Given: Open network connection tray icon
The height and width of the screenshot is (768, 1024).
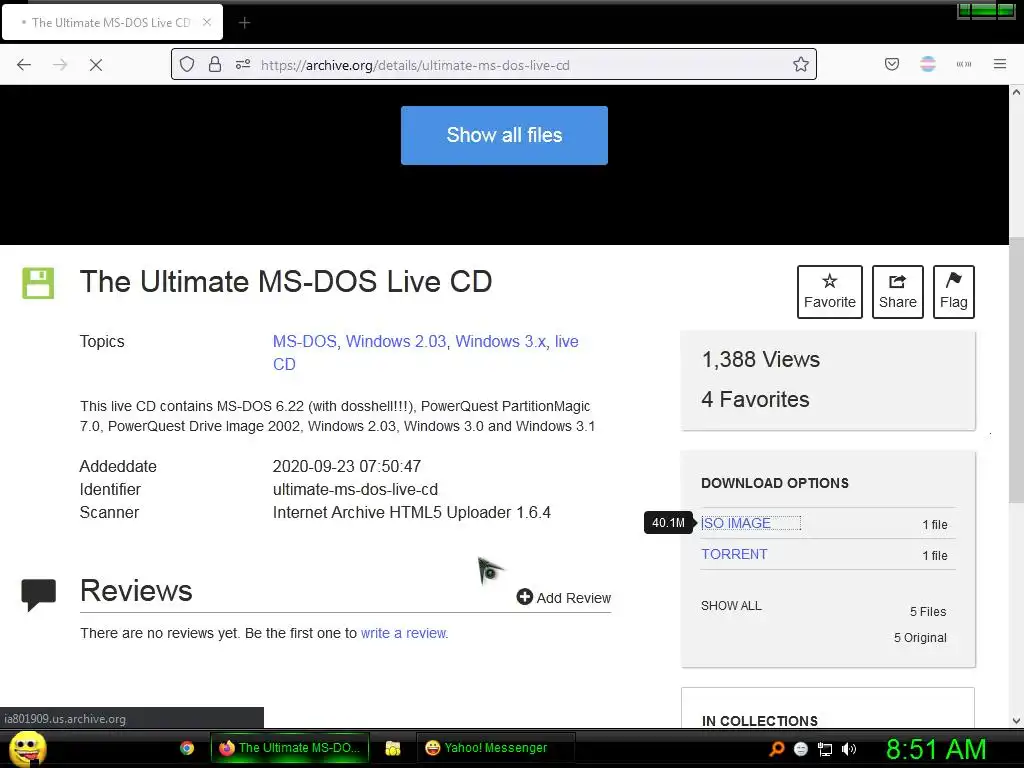Looking at the screenshot, I should point(825,749).
